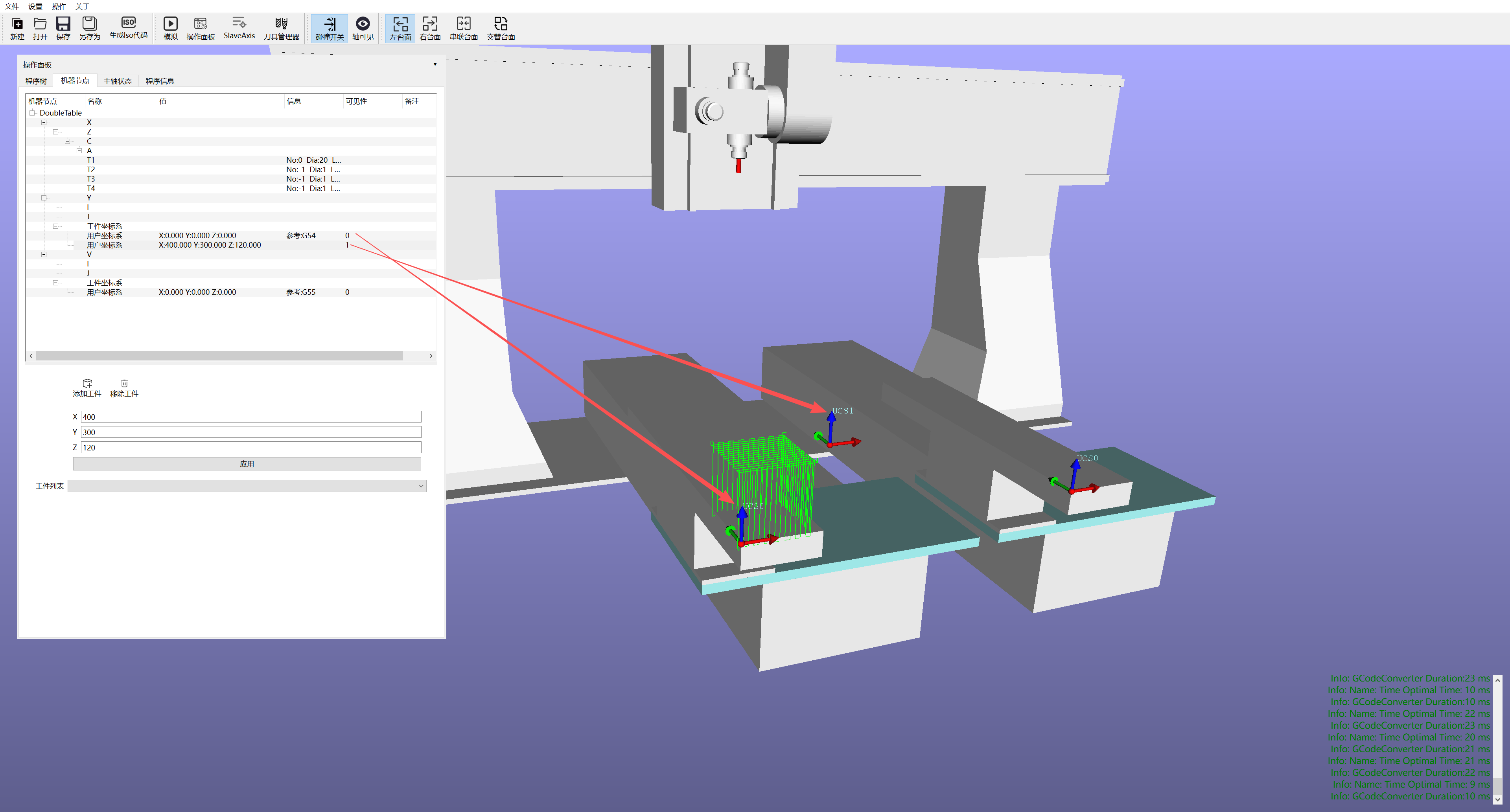This screenshot has height=812, width=1510.
Task: Click the 打开 (Open) folder icon
Action: point(40,24)
